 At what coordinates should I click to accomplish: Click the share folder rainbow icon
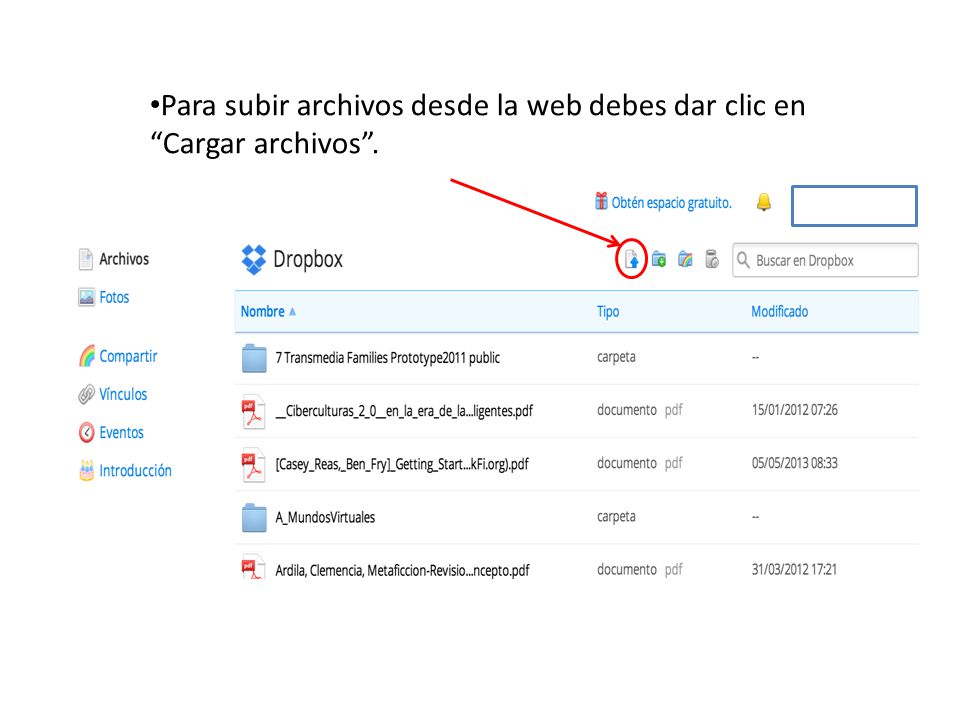(685, 260)
